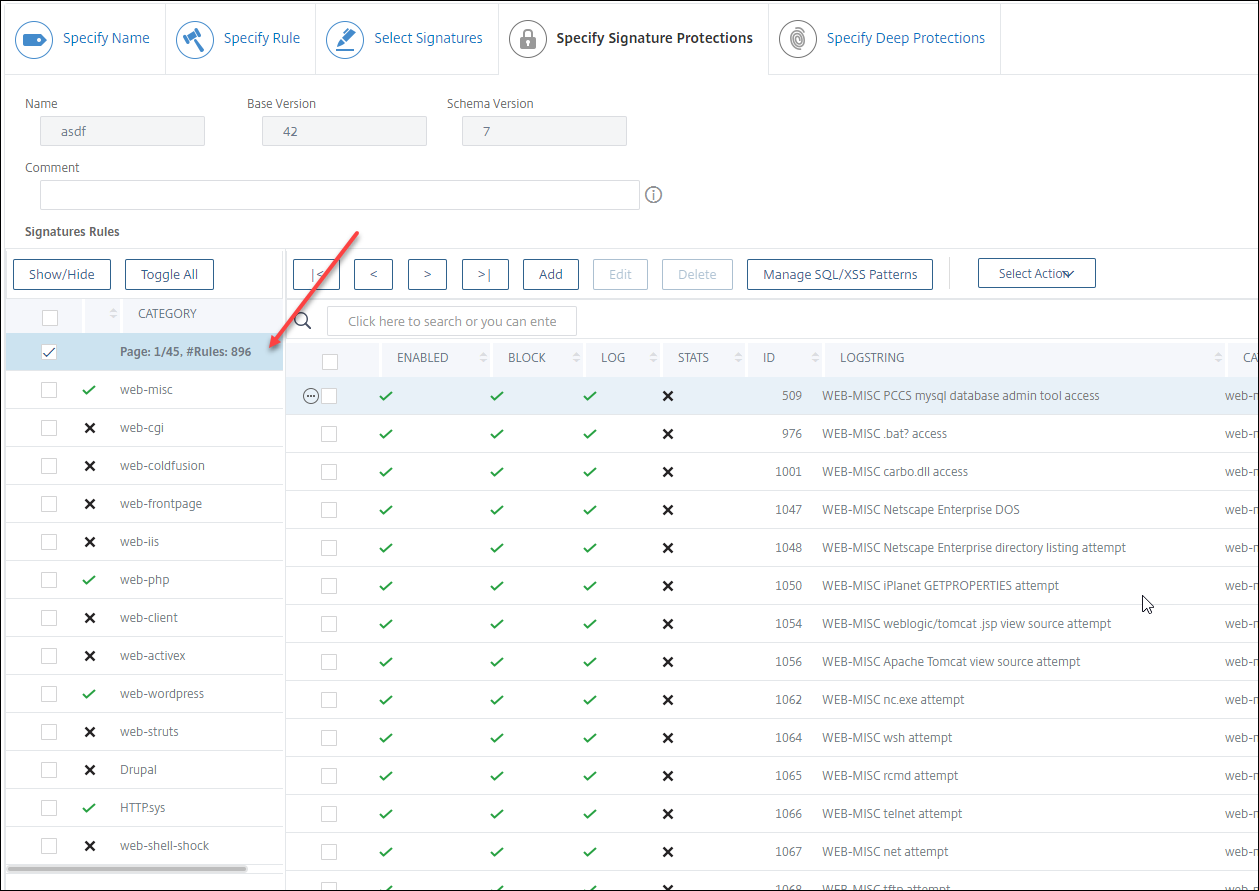Viewport: 1259px width, 891px height.
Task: Uncheck the Page 1/45 category checkbox
Action: pyautogui.click(x=49, y=352)
